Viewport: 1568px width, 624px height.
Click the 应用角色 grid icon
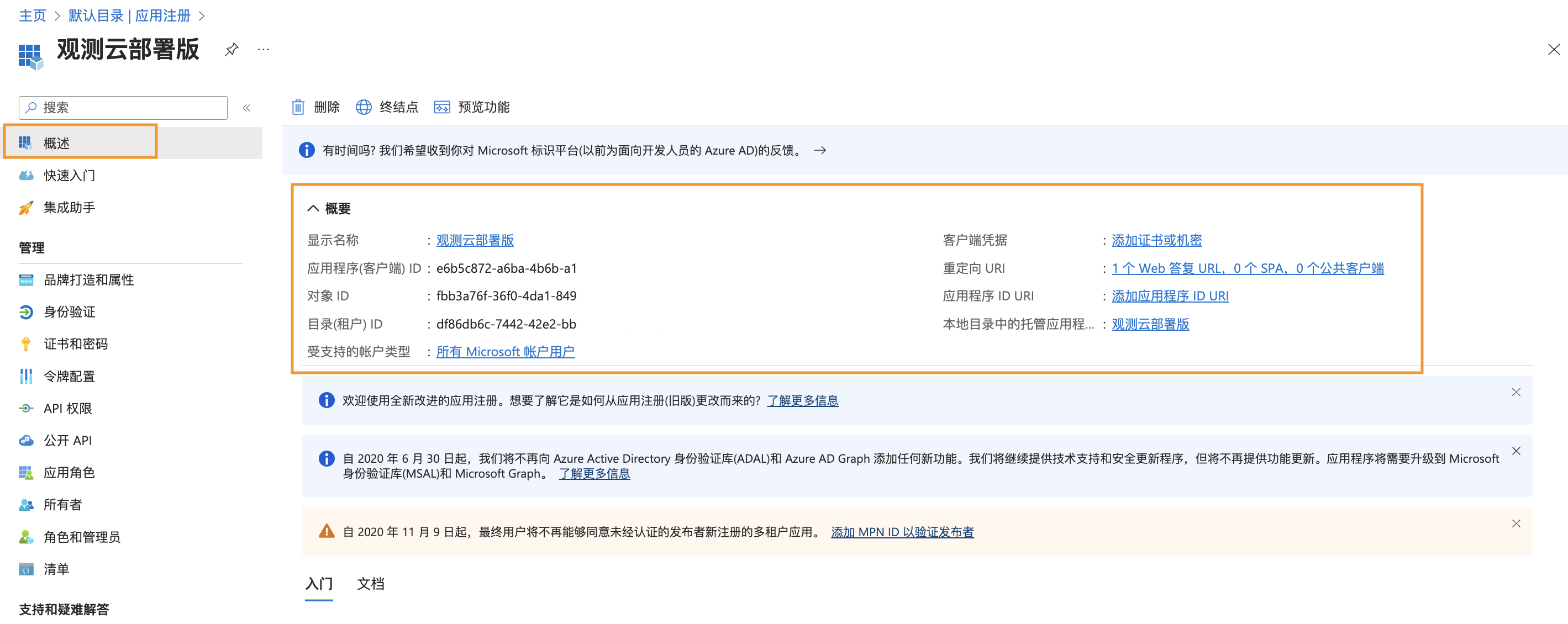tap(25, 473)
